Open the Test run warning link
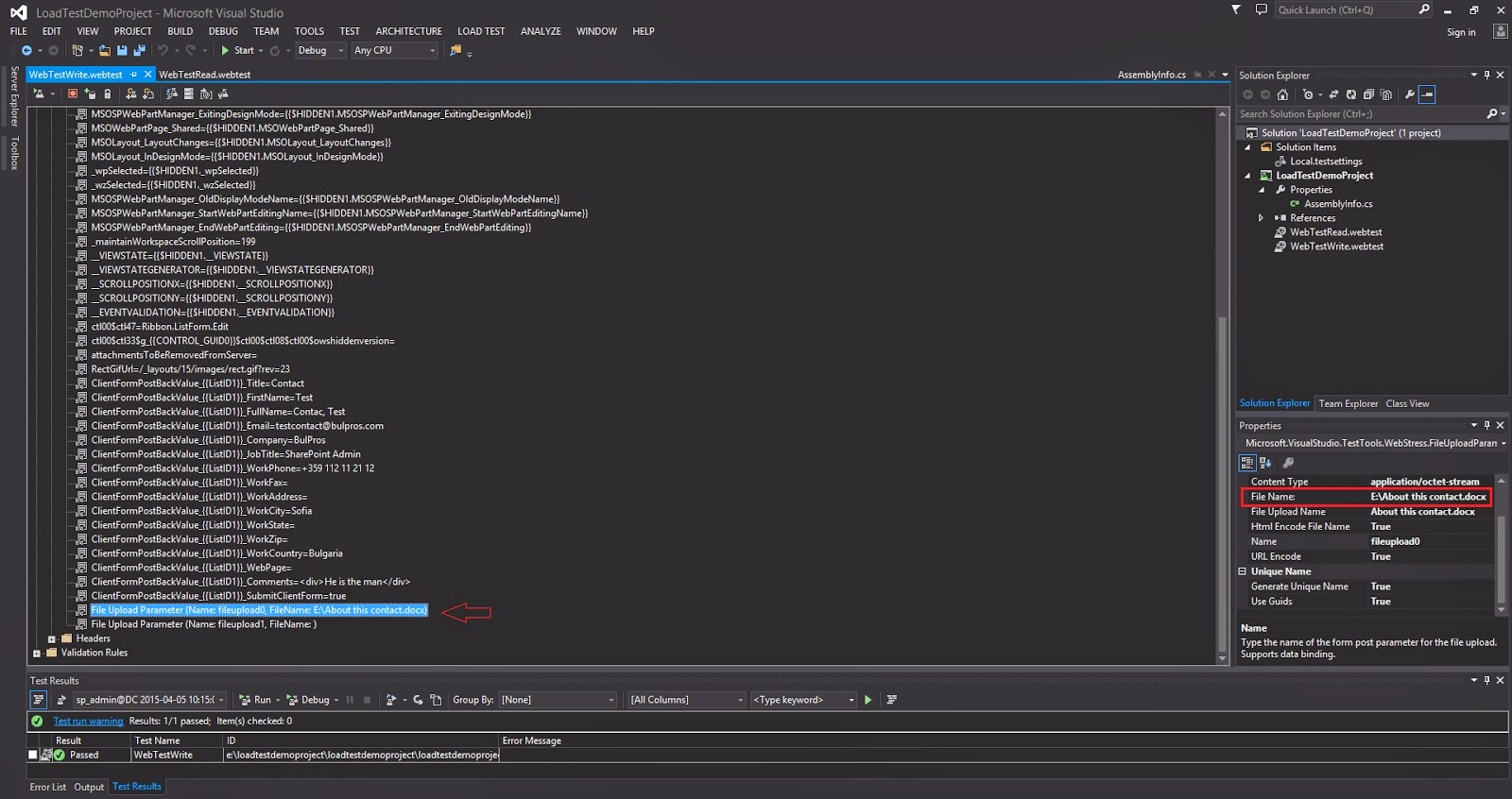1512x799 pixels. click(x=88, y=721)
